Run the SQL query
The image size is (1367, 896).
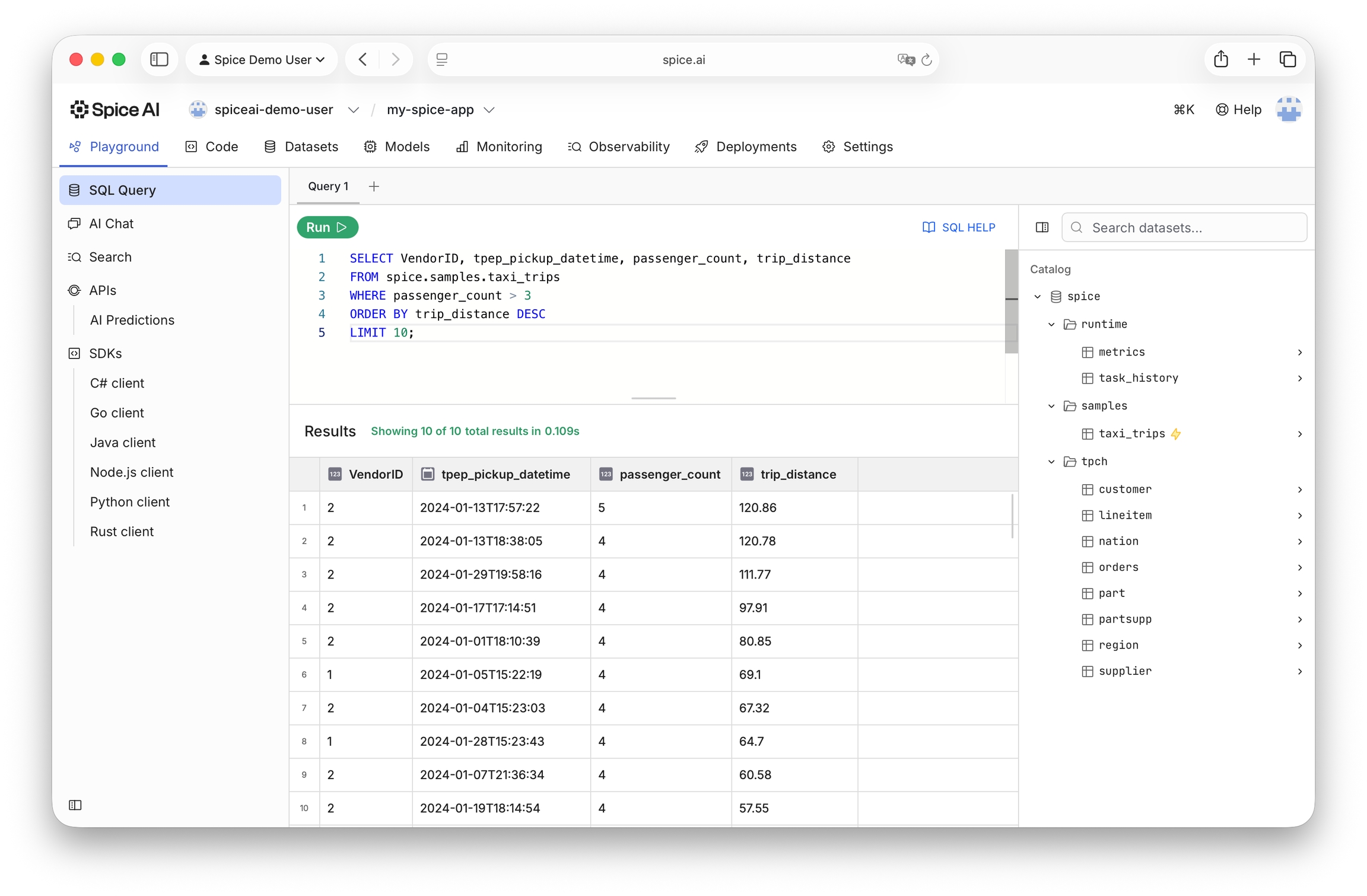(x=327, y=227)
